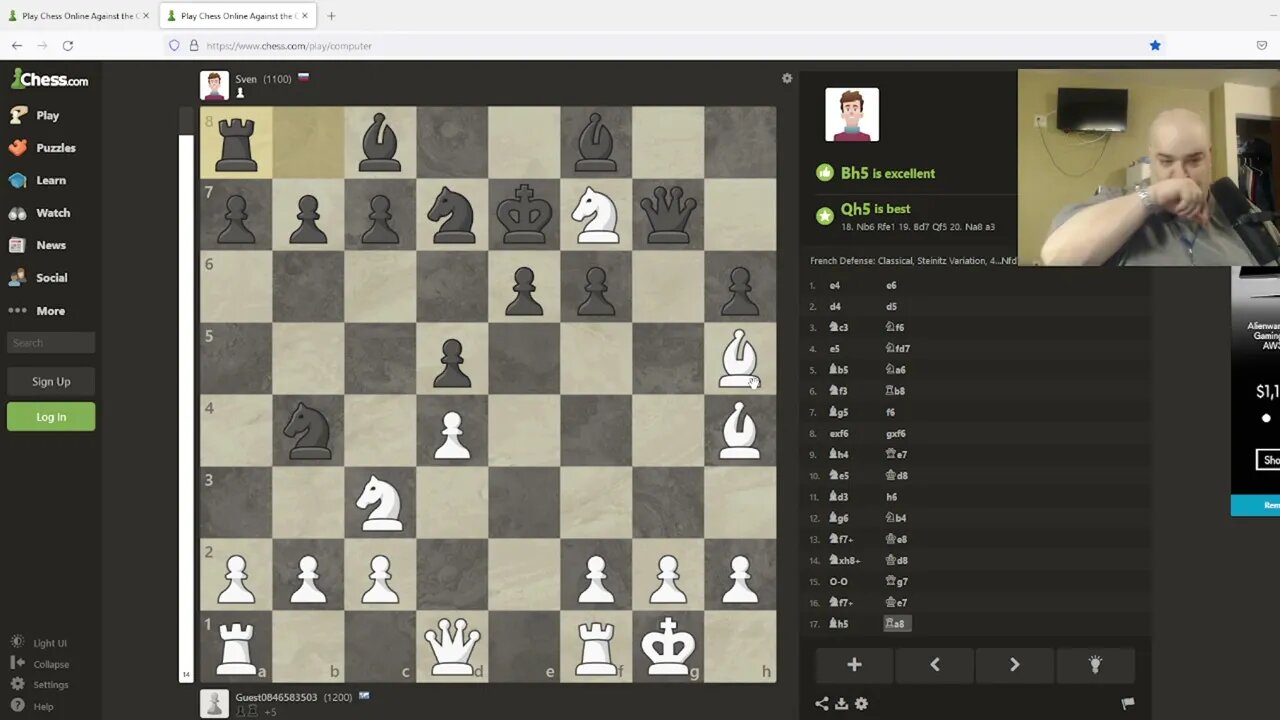This screenshot has height=720, width=1280.
Task: Select the white knight on f7
Action: click(x=596, y=214)
